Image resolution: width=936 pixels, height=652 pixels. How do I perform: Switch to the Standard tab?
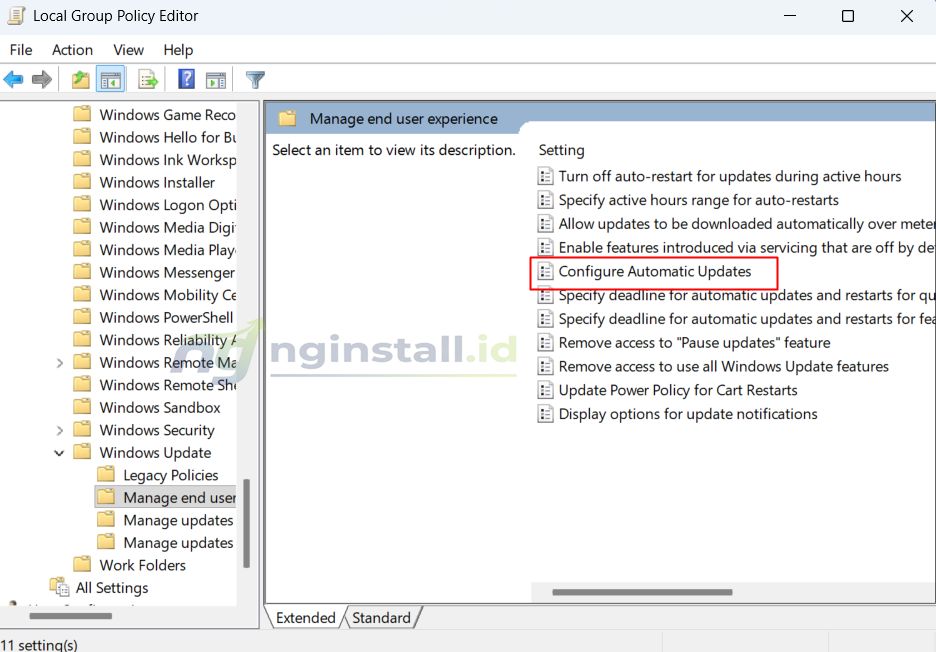click(381, 618)
